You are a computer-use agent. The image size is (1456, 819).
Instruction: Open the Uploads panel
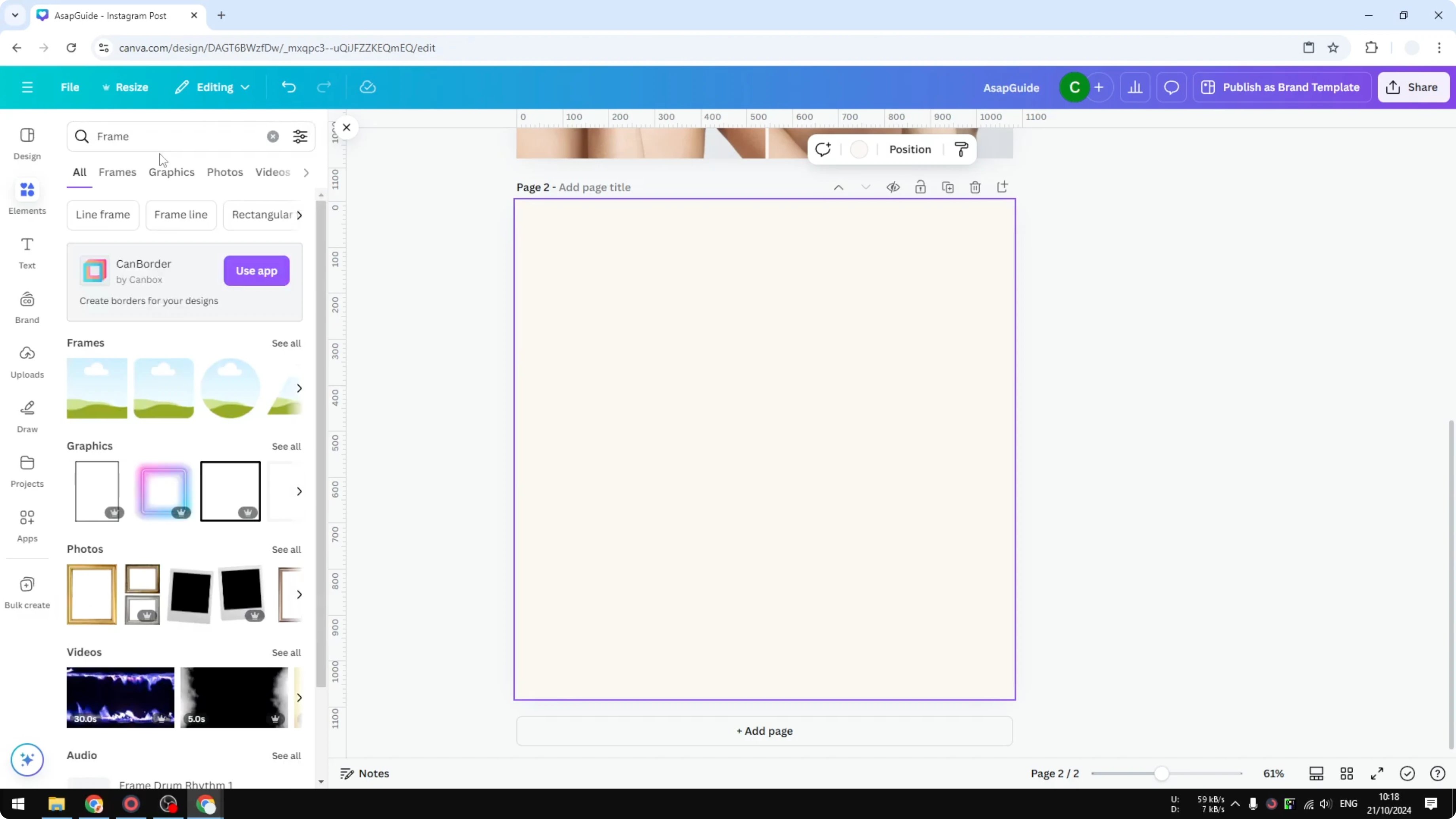(27, 362)
